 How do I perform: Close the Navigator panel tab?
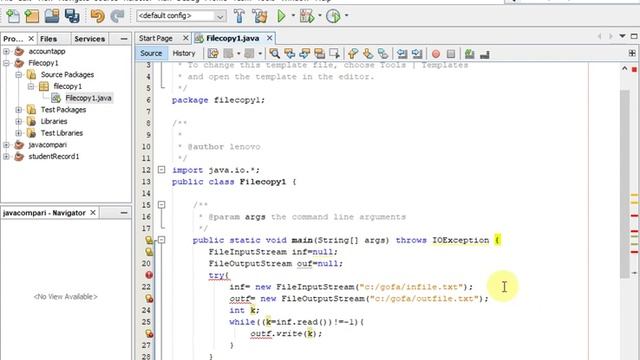click(93, 213)
